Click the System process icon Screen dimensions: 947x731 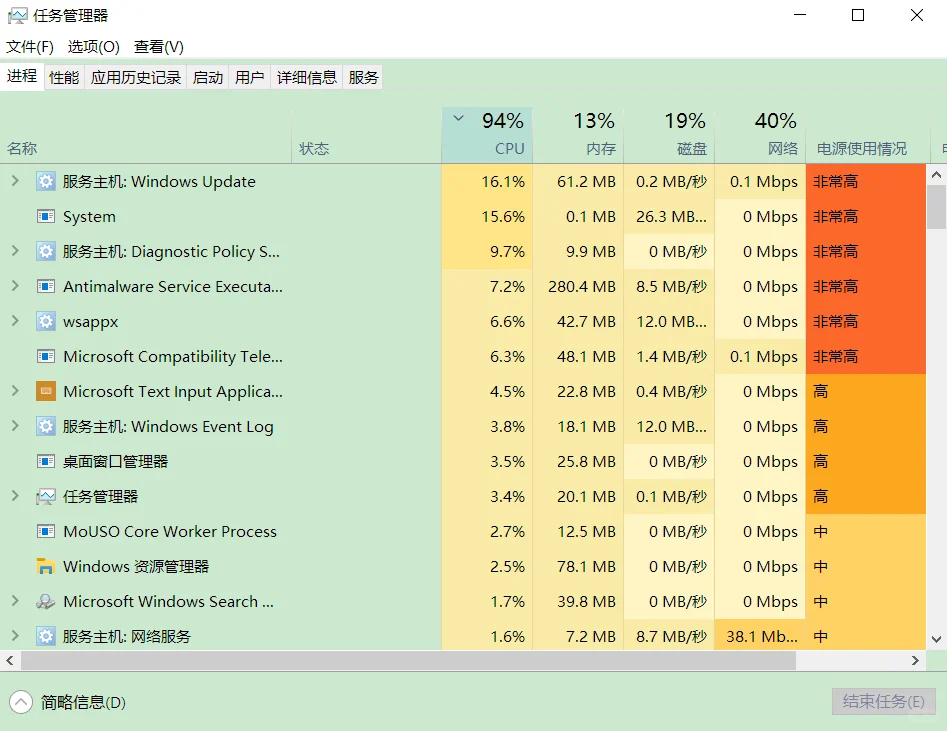pyautogui.click(x=44, y=216)
